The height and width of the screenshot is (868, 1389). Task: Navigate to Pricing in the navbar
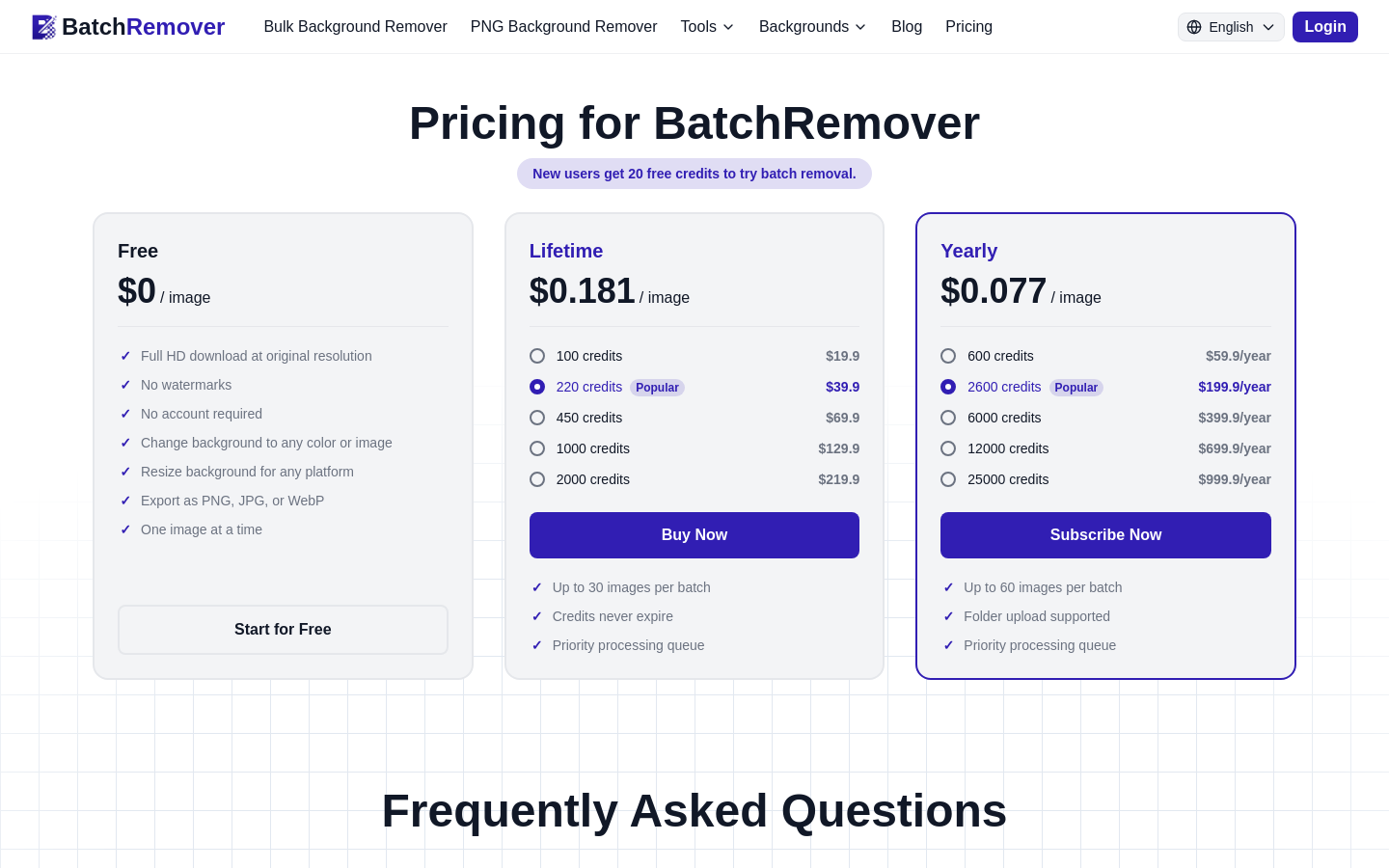pos(968,27)
